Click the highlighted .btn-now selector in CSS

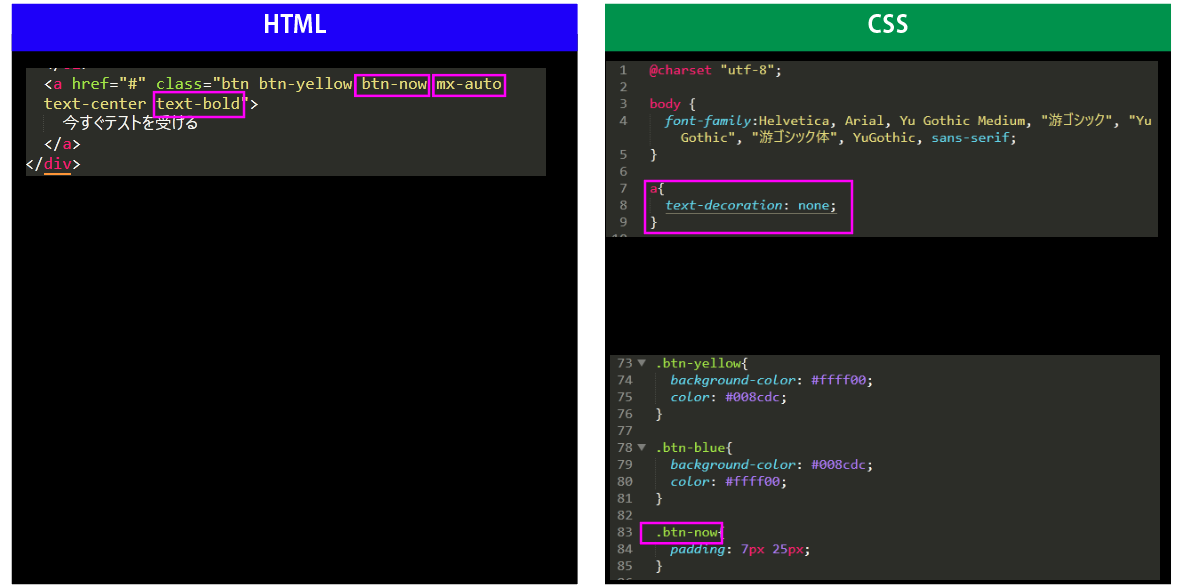(685, 532)
